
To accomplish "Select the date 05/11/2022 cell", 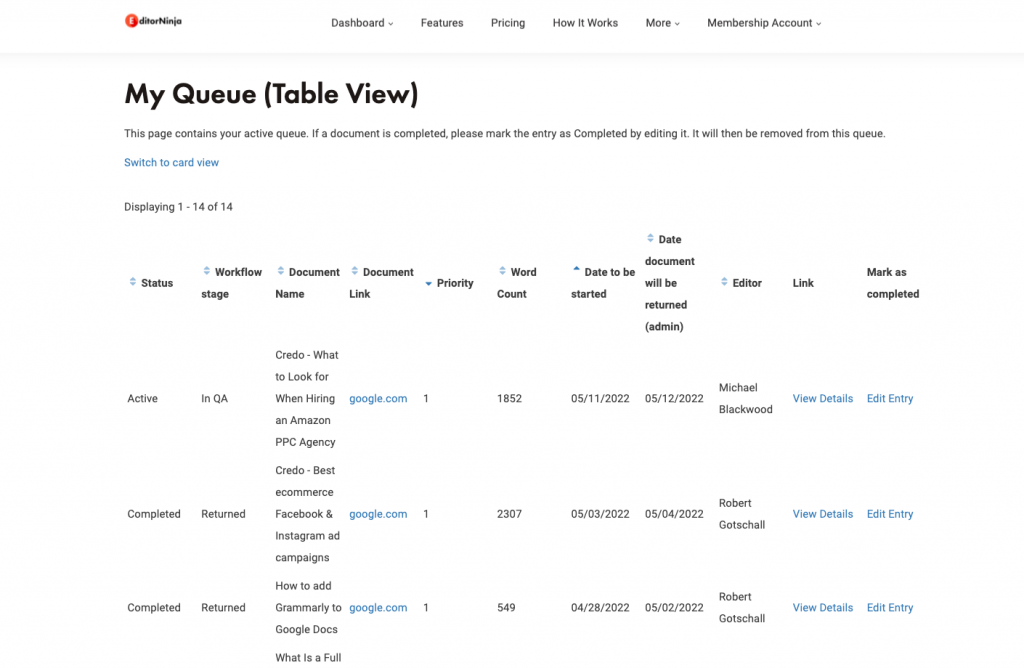I will [600, 398].
